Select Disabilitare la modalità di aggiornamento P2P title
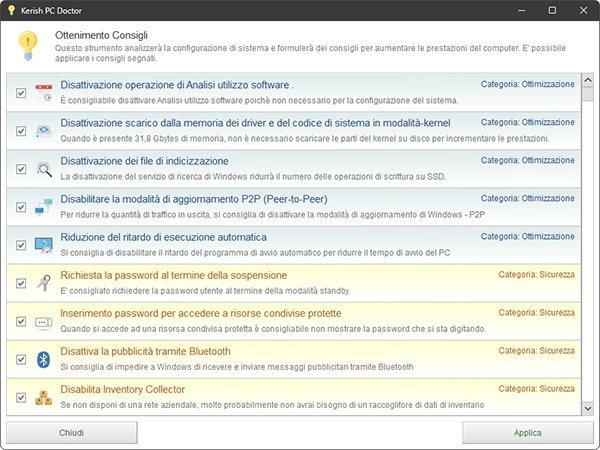Viewport: 600px width, 450px height. 194,199
